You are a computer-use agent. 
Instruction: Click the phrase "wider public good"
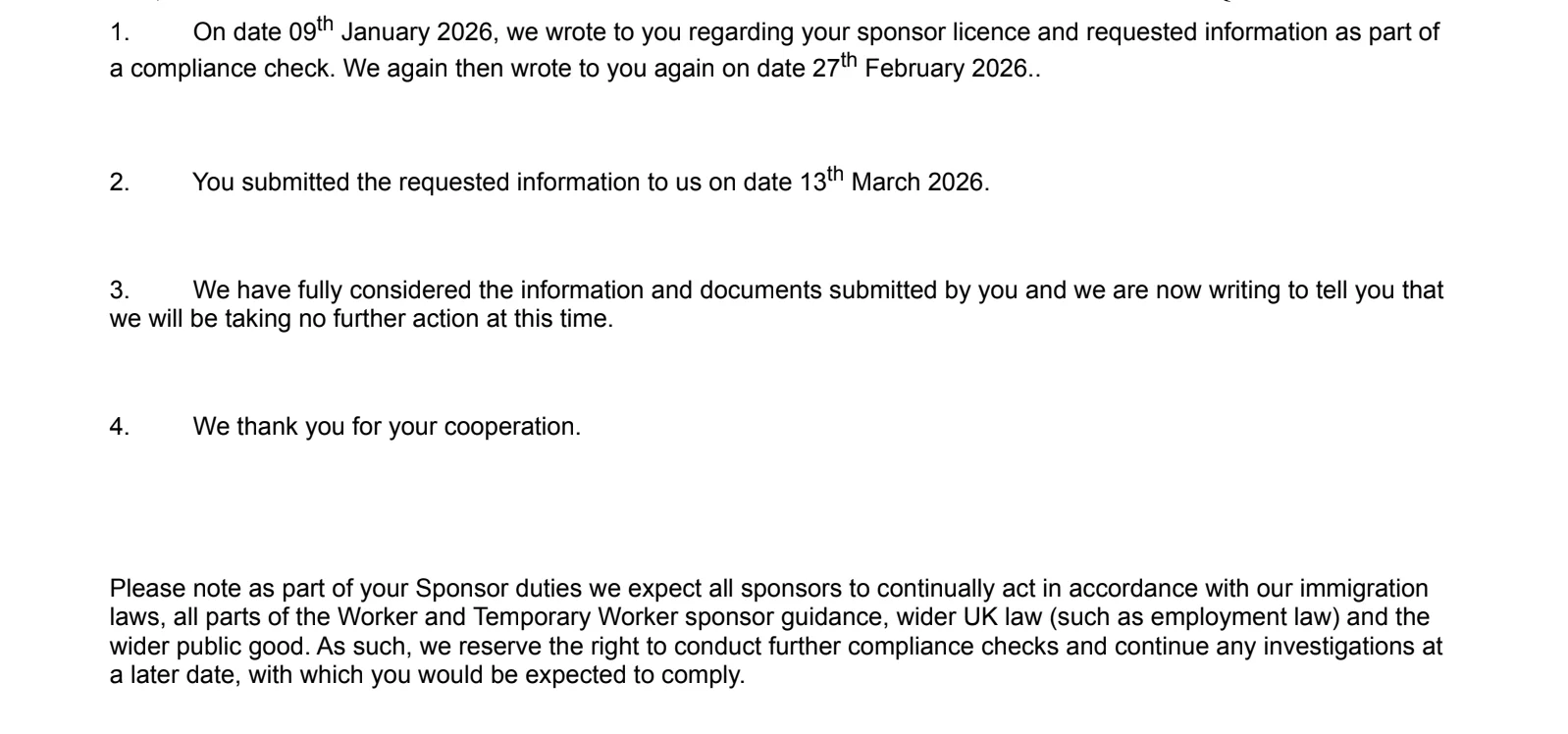click(207, 647)
